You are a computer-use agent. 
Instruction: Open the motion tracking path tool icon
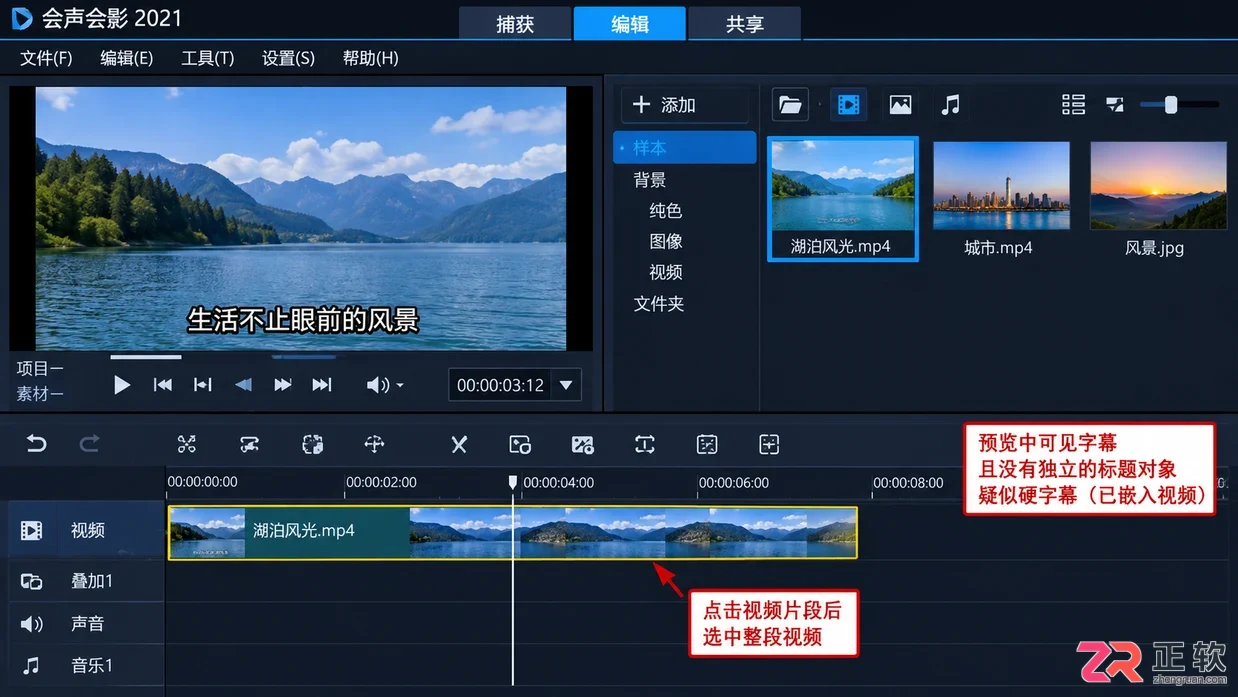click(250, 444)
